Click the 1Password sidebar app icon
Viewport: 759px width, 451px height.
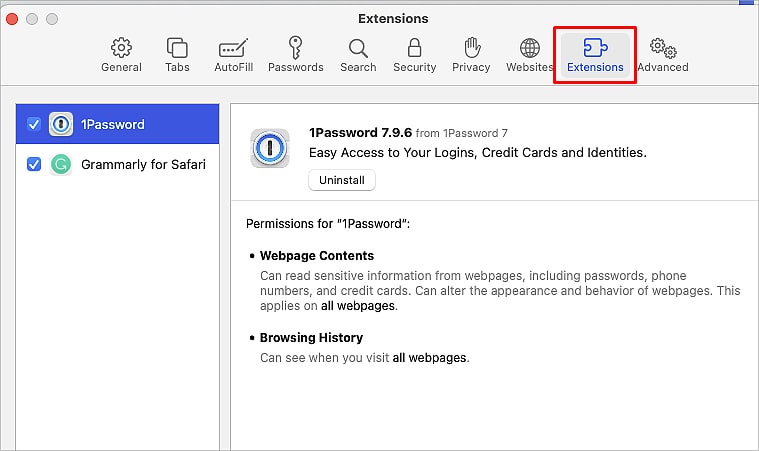(x=61, y=124)
